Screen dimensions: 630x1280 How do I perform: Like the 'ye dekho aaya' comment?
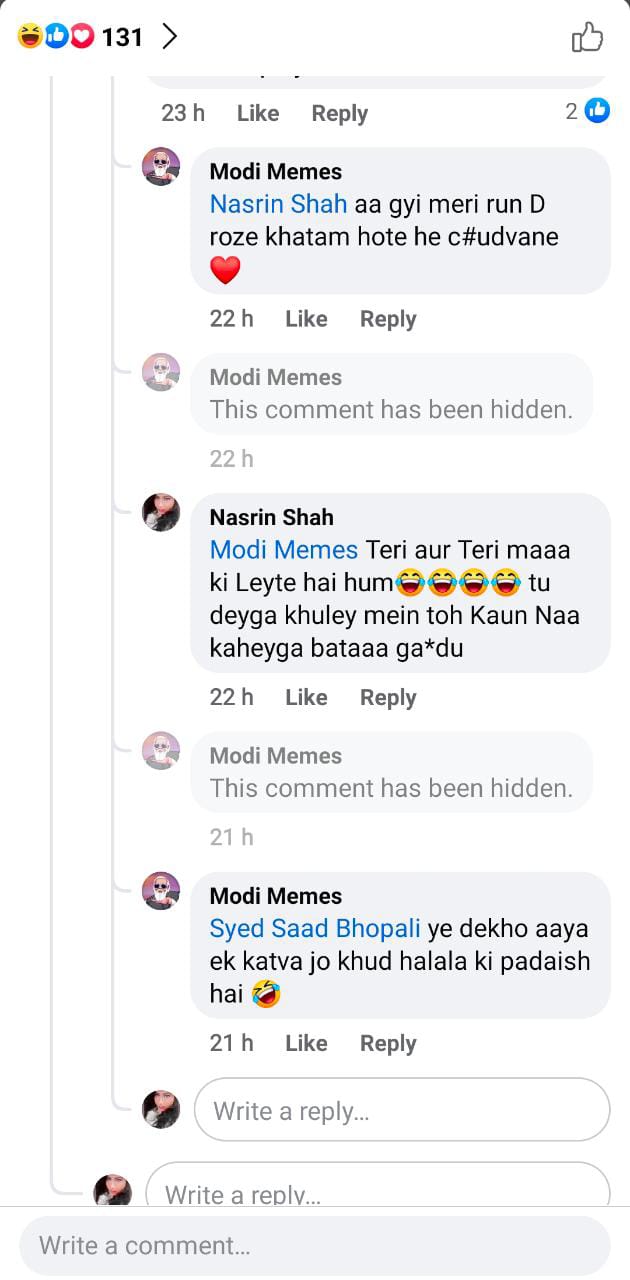(306, 1043)
